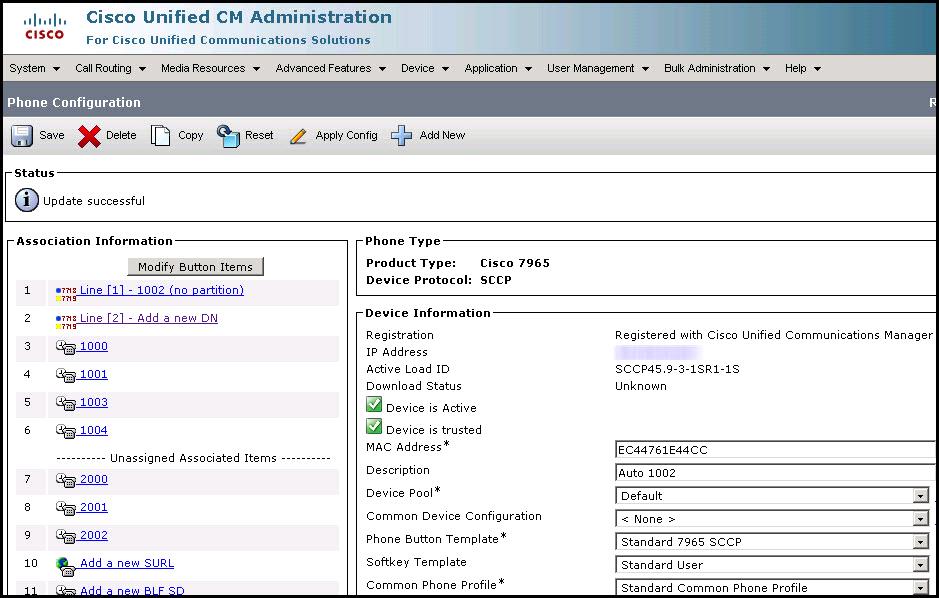Screen dimensions: 939x598
Task: Open speed dial 1003 link
Action: tap(93, 402)
